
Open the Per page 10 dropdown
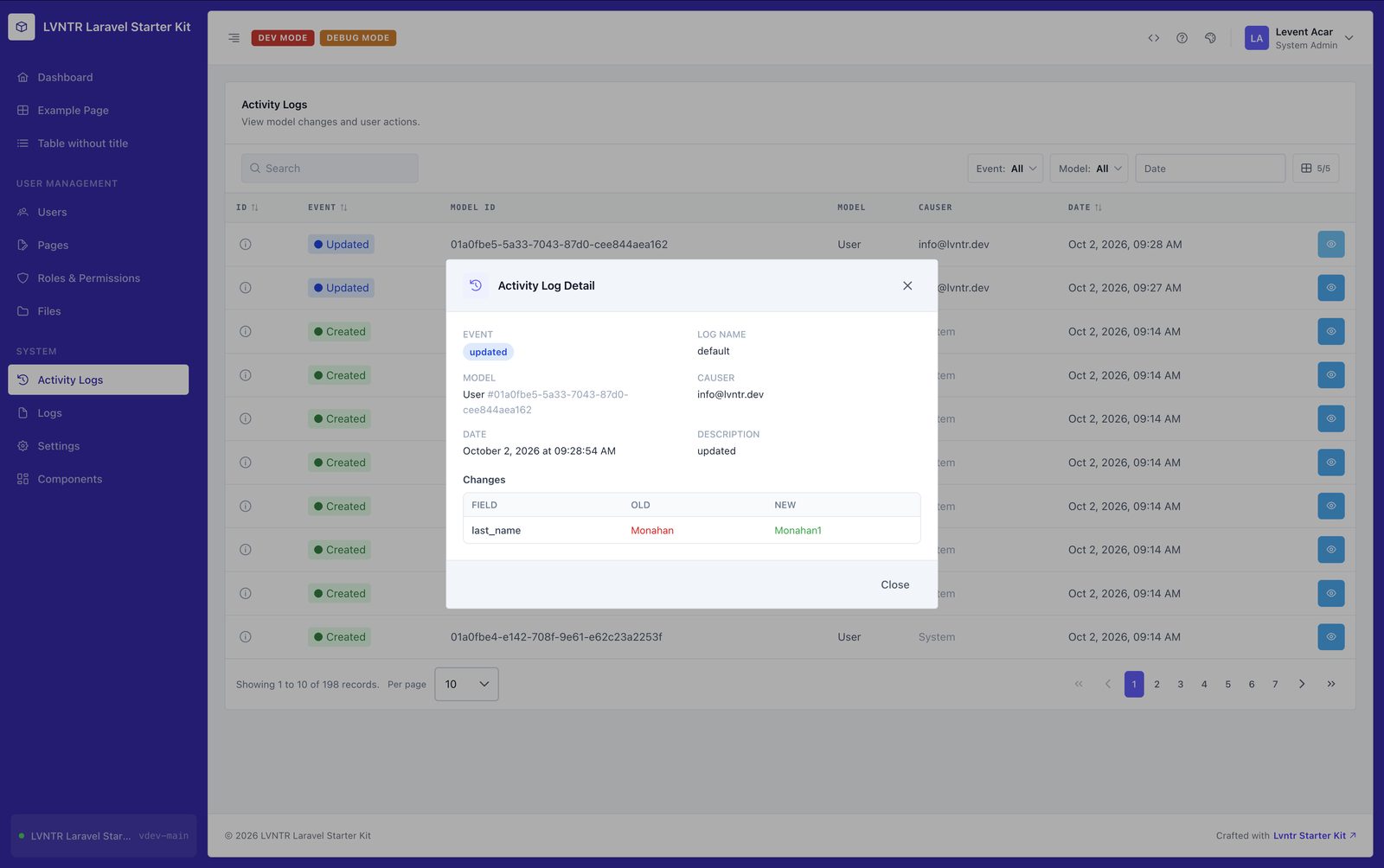tap(466, 684)
